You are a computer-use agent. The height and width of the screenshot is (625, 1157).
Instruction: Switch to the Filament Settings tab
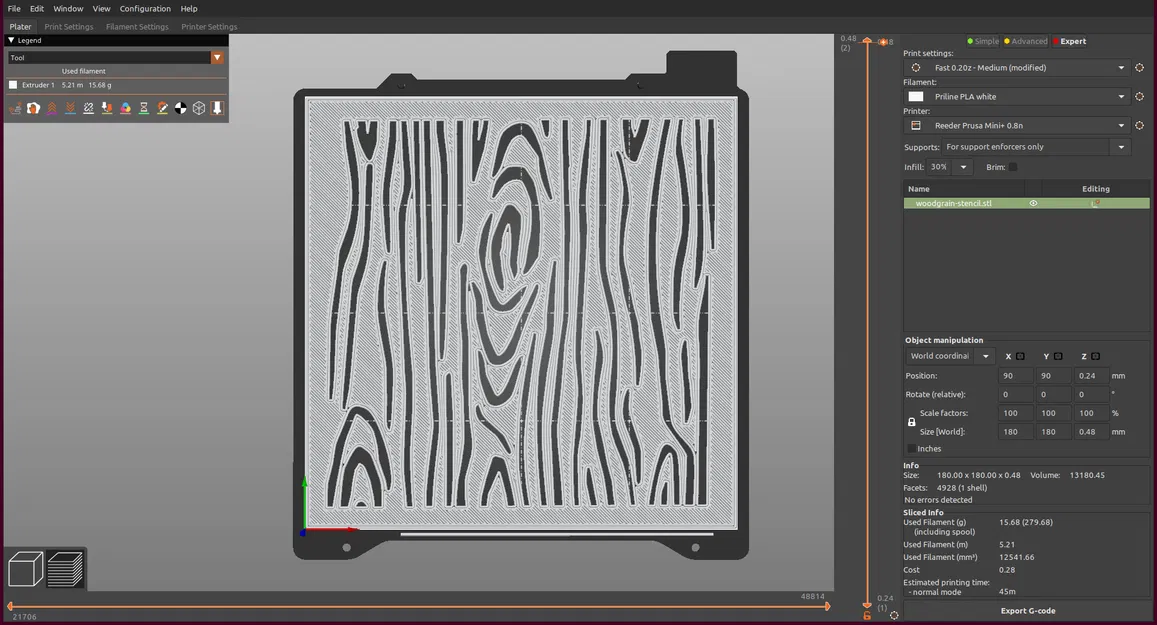(137, 27)
